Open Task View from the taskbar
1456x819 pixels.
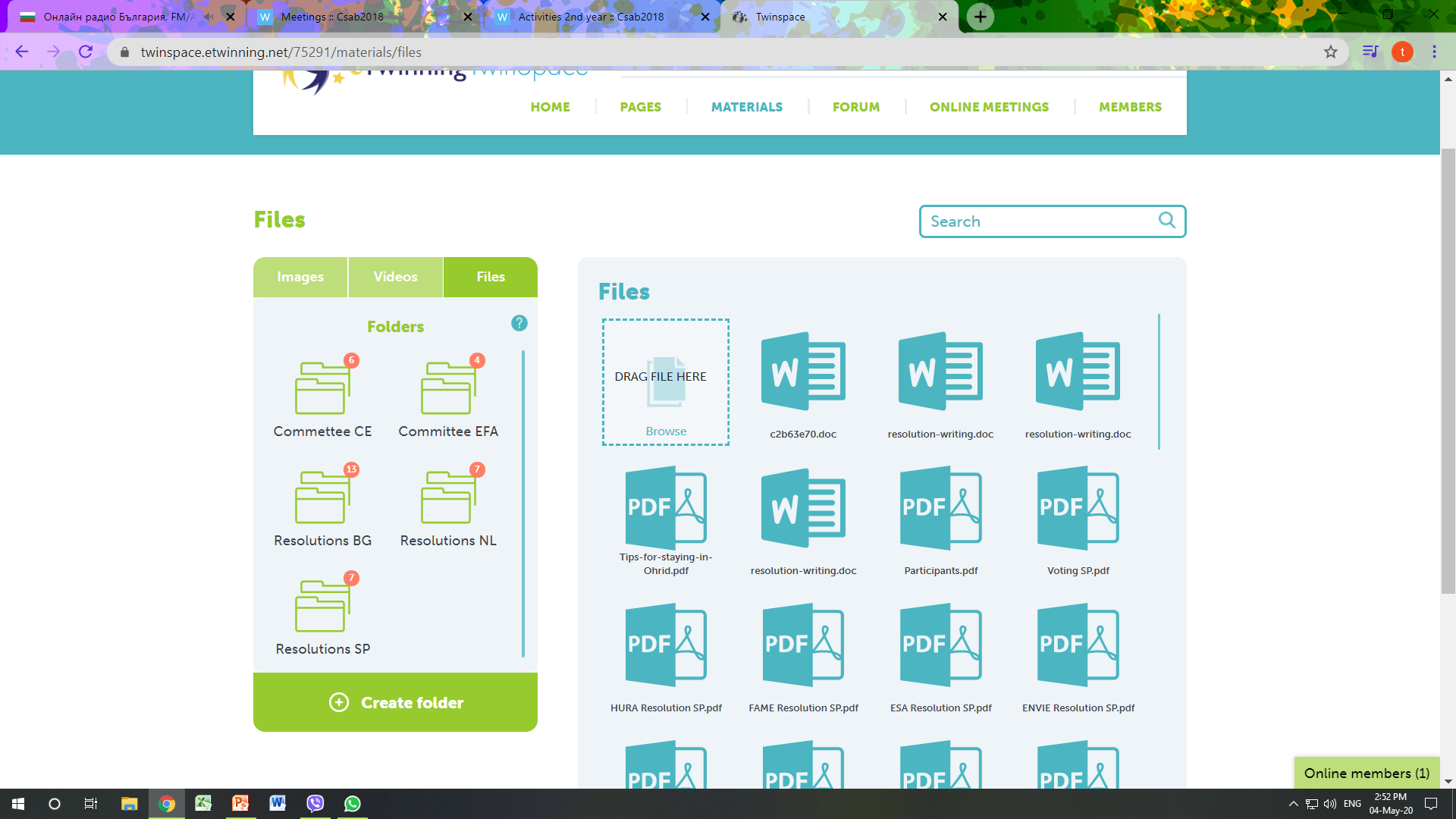tap(91, 804)
